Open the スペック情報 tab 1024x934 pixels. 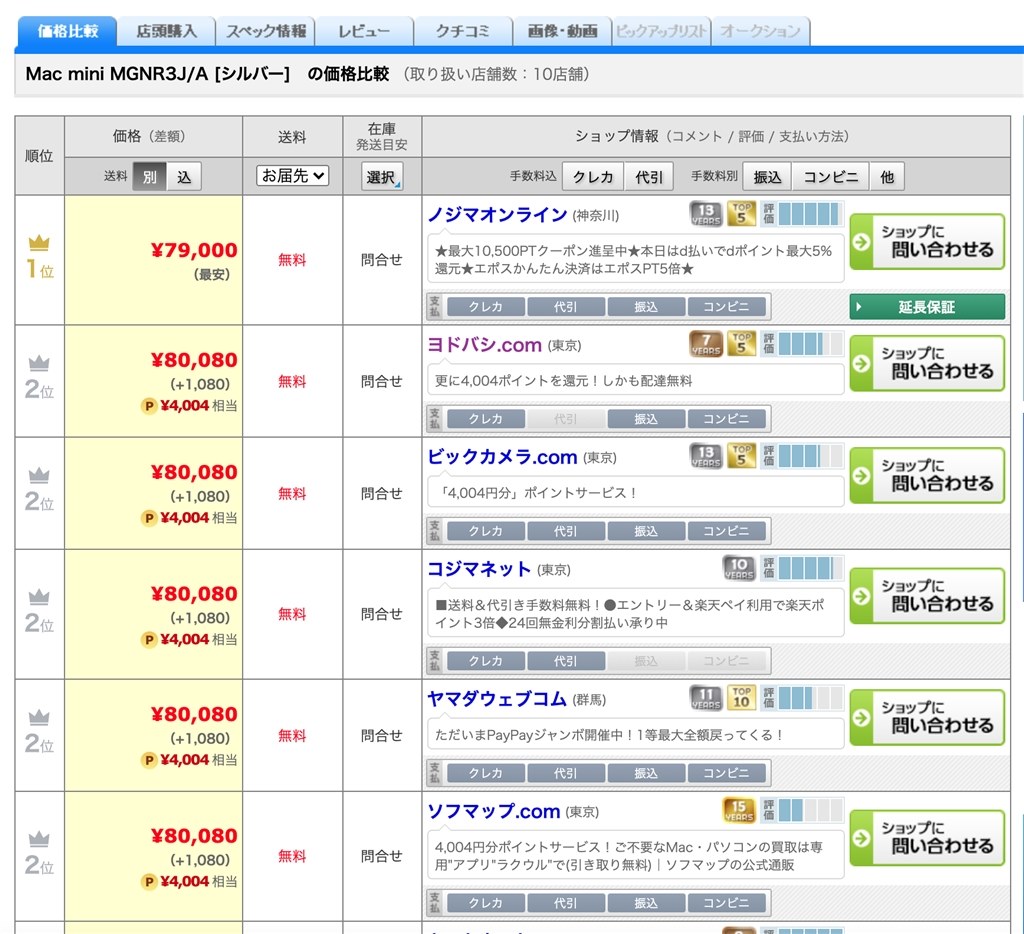pos(266,31)
